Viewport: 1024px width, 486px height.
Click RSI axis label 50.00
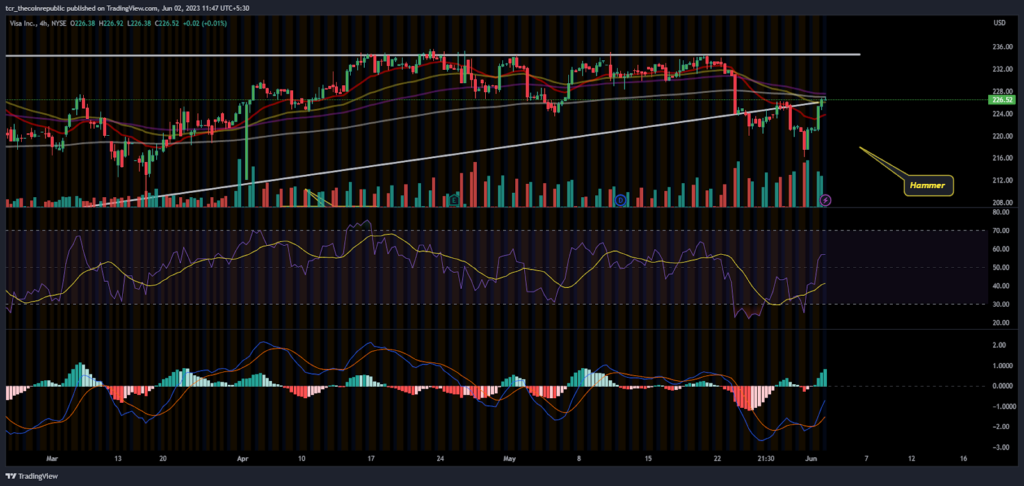tap(1000, 267)
